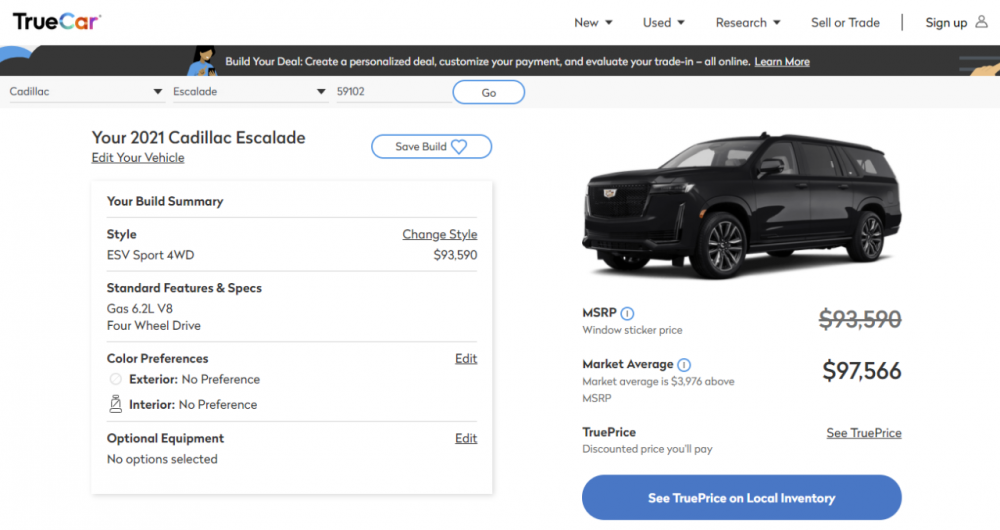Click the interior seat icon

[x=115, y=405]
